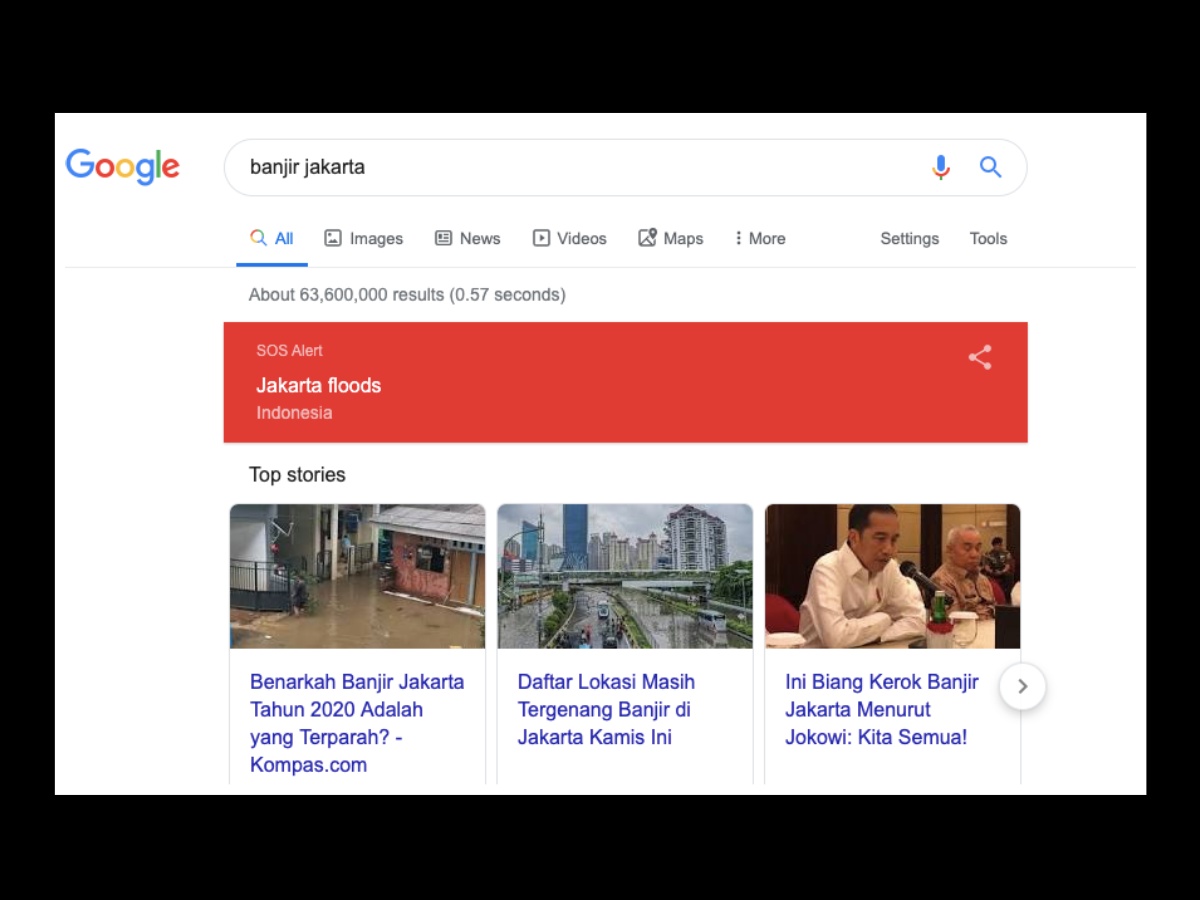Open the More options menu
The width and height of the screenshot is (1200, 900).
[760, 238]
